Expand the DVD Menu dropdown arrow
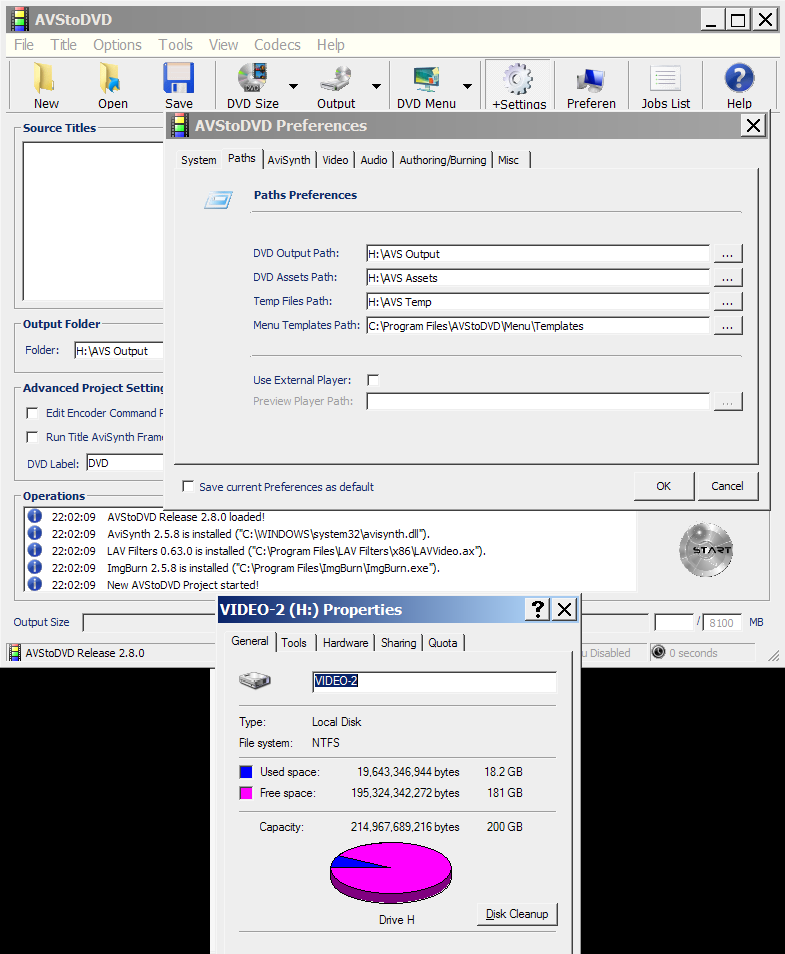This screenshot has width=785, height=954. pyautogui.click(x=467, y=86)
